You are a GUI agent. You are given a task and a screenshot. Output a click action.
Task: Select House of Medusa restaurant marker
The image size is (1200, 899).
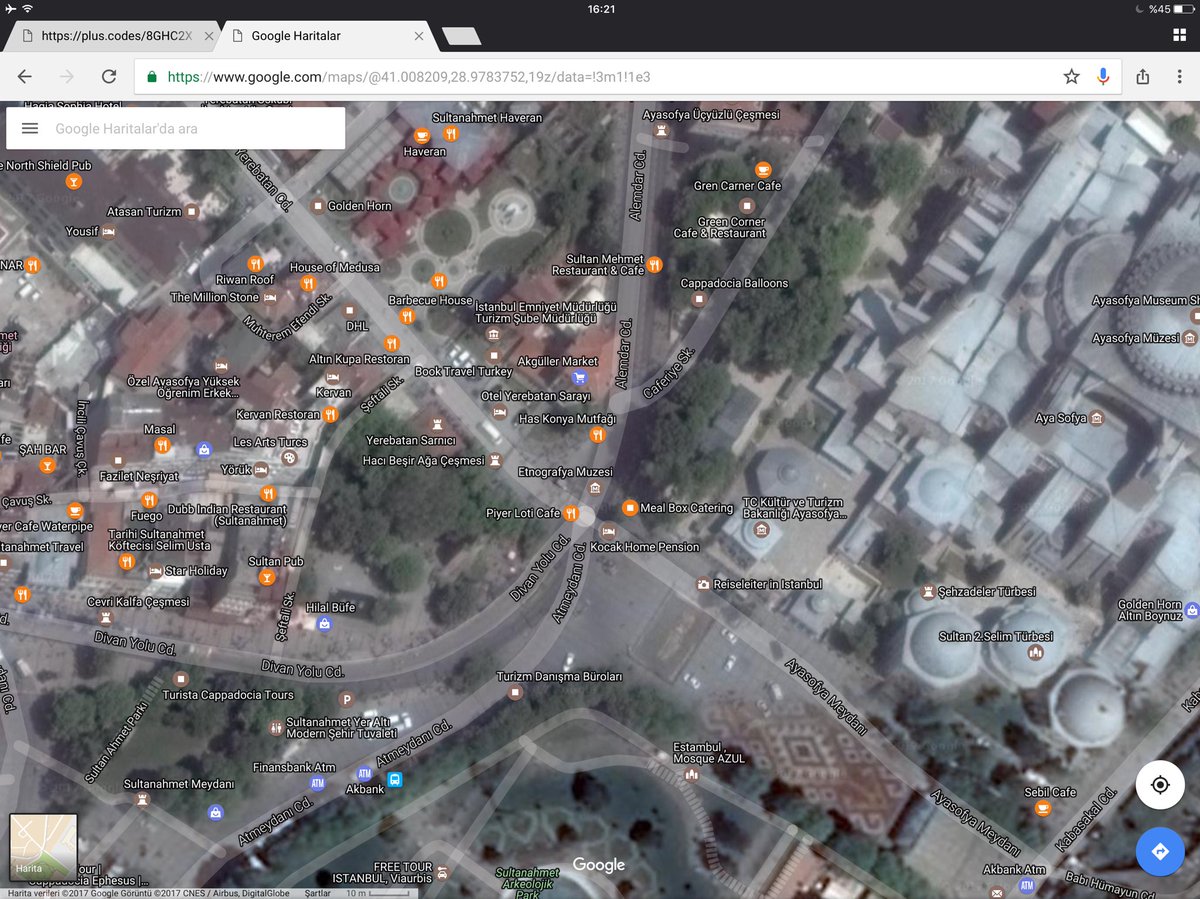point(308,283)
